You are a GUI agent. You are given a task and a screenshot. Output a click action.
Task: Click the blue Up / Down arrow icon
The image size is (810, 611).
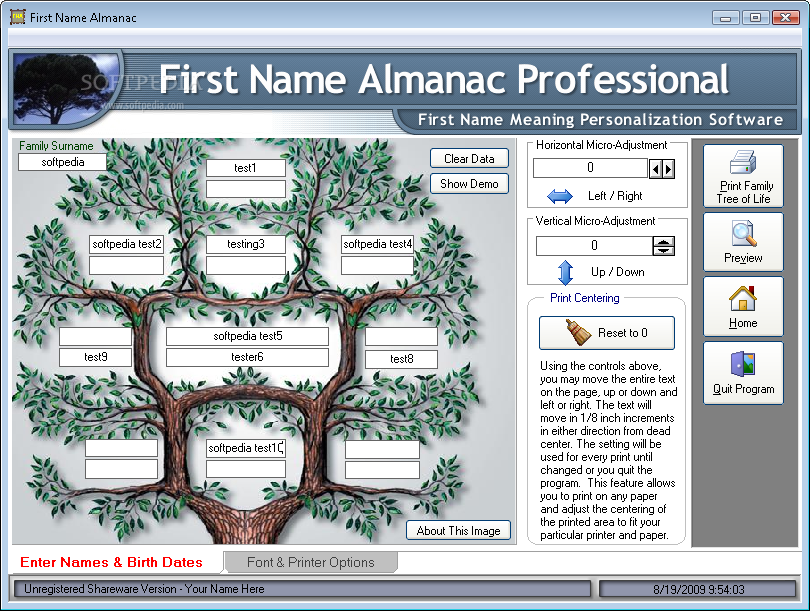tap(566, 272)
